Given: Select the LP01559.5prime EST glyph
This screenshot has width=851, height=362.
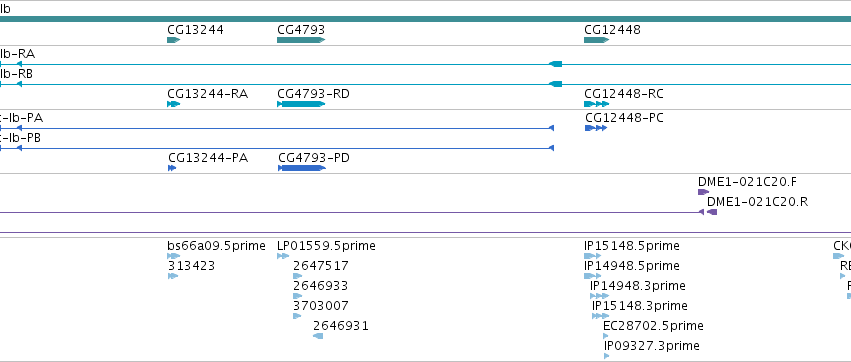Looking at the screenshot, I should [283, 256].
